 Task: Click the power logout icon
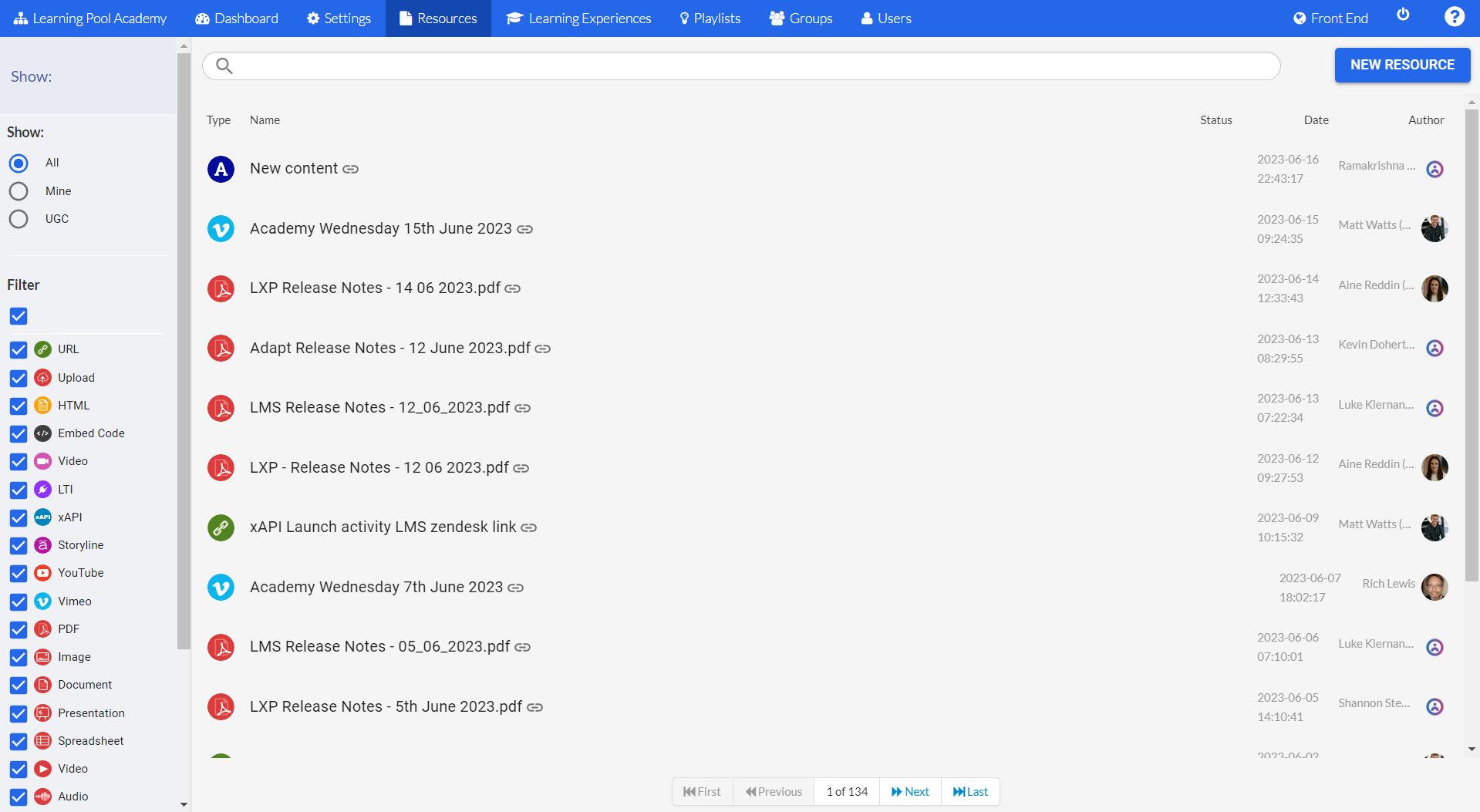tap(1403, 15)
